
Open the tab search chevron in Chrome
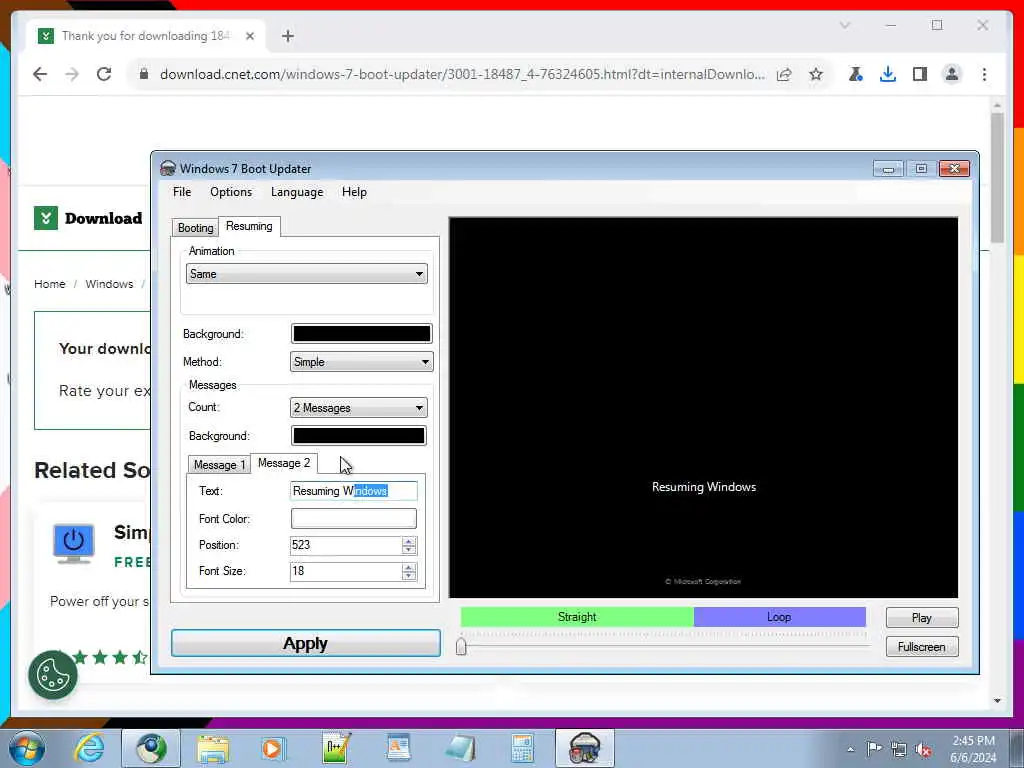click(844, 25)
